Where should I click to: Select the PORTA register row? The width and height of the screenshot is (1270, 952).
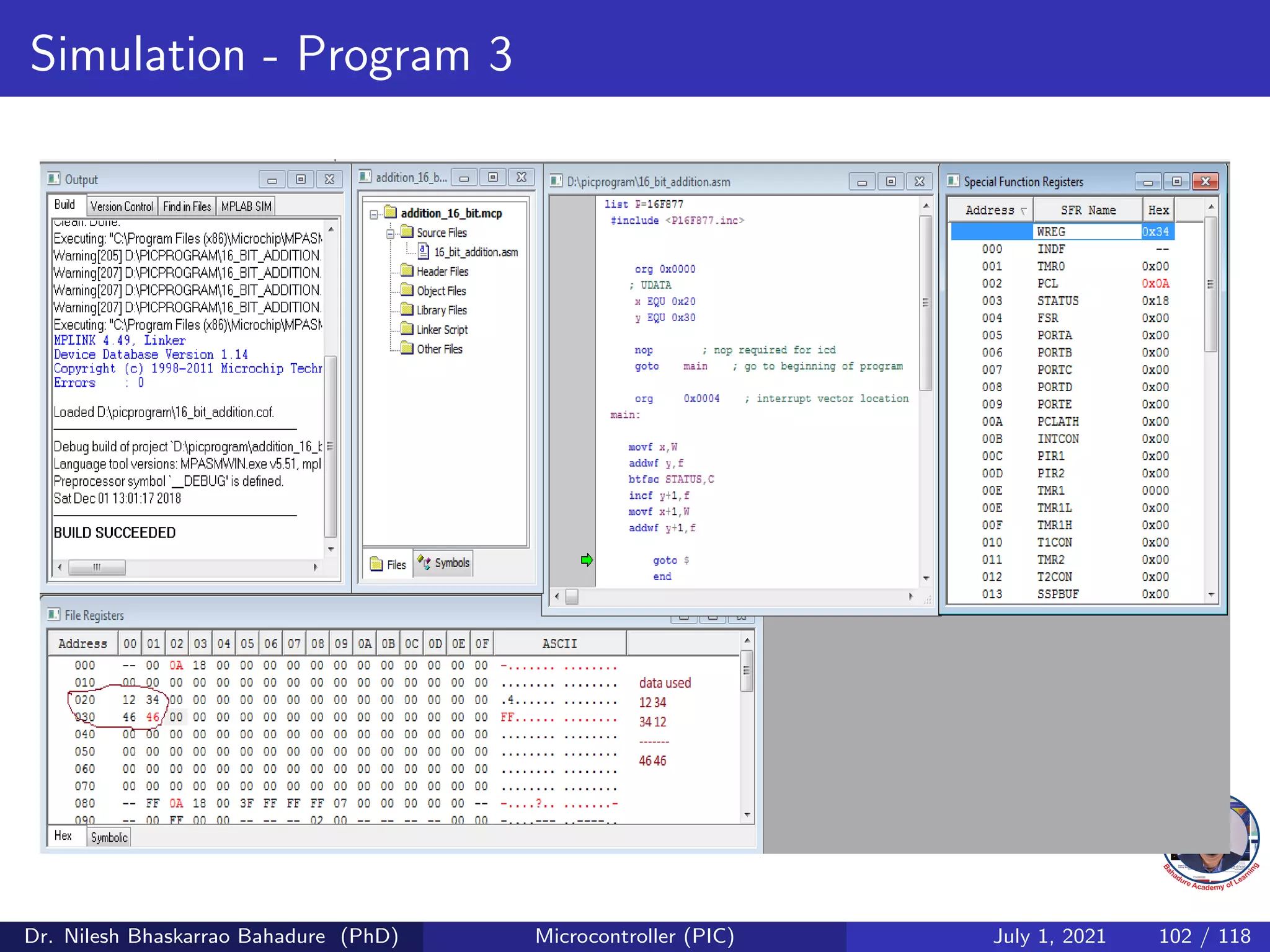click(1062, 335)
